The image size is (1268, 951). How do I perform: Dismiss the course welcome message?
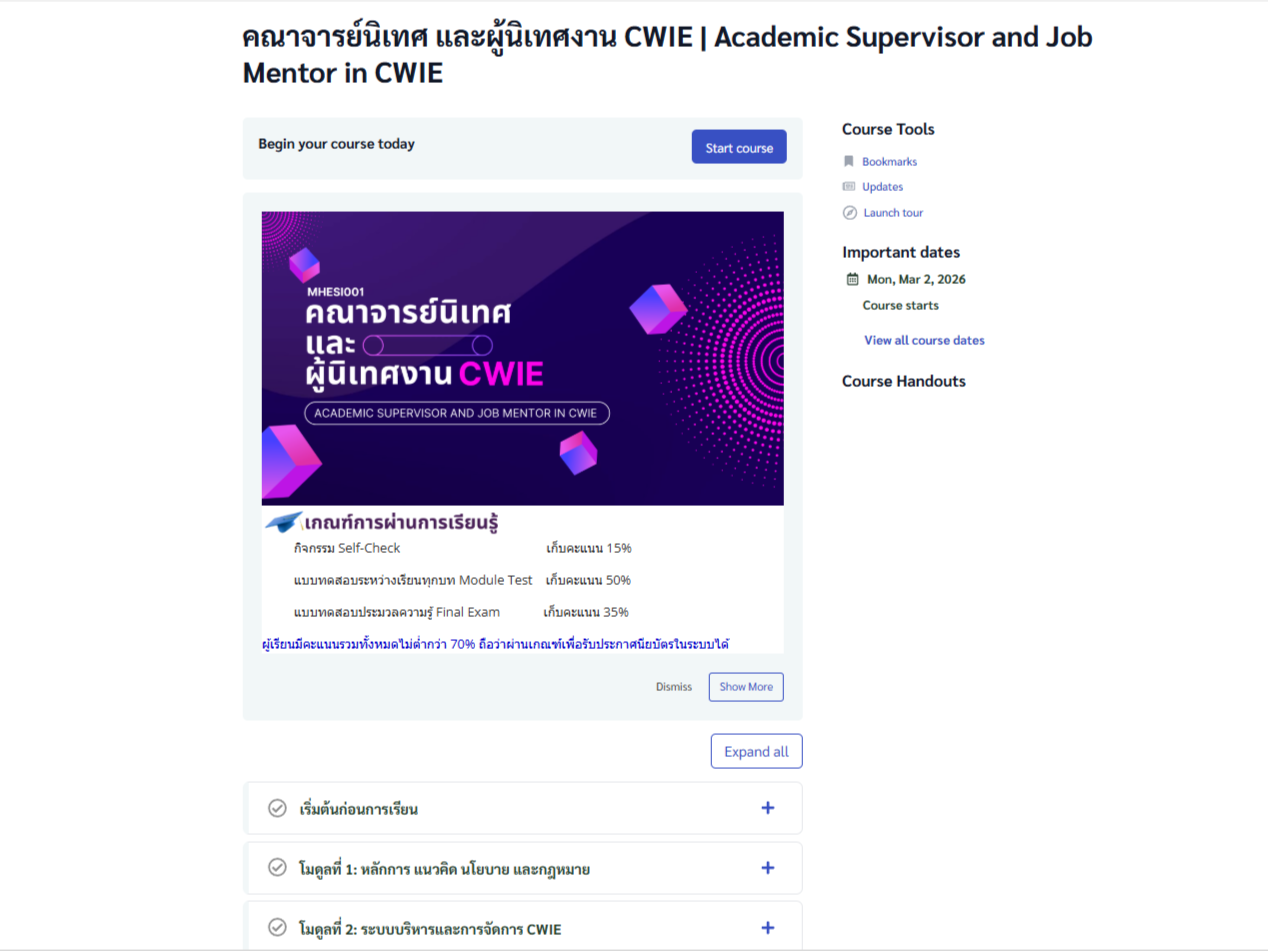(x=674, y=687)
